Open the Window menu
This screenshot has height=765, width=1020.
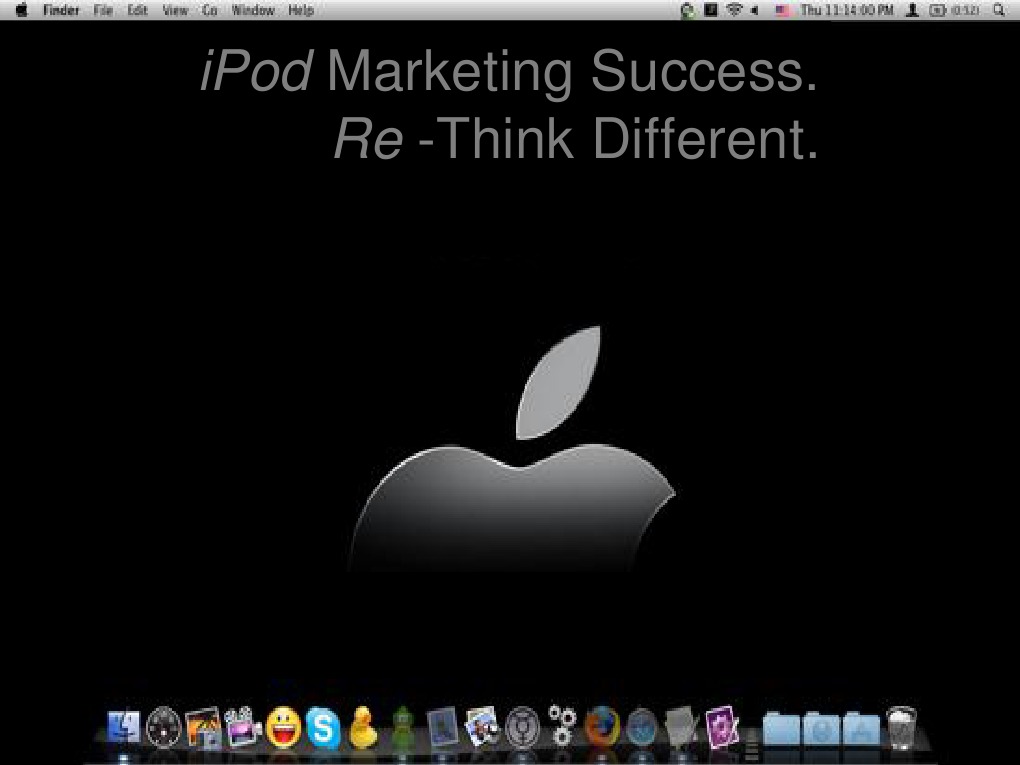pos(252,10)
